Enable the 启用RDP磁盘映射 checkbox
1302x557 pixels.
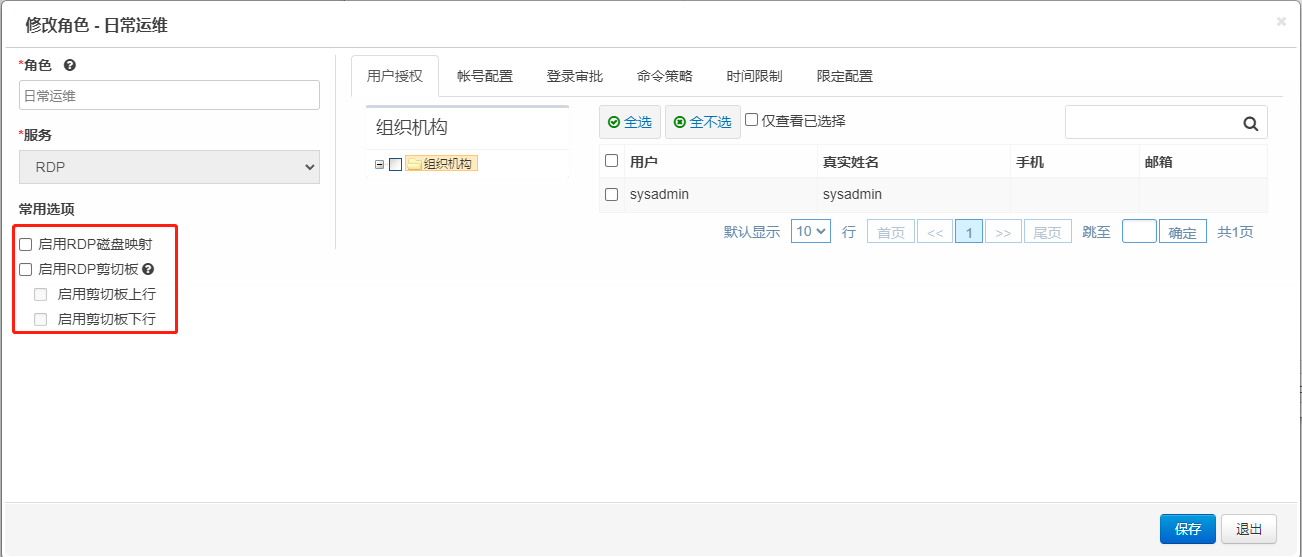[26, 244]
